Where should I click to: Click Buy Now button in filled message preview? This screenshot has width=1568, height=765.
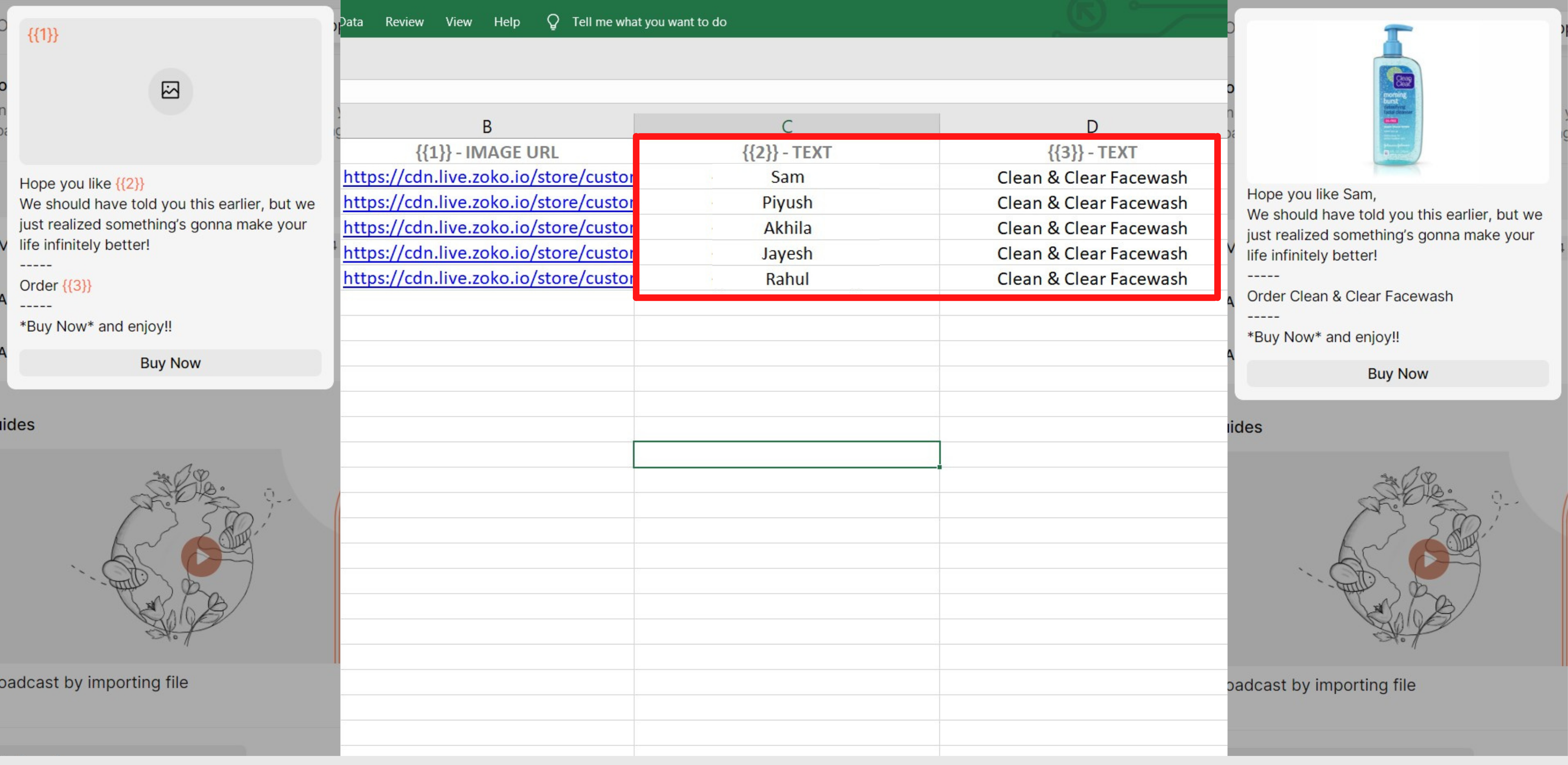1397,373
